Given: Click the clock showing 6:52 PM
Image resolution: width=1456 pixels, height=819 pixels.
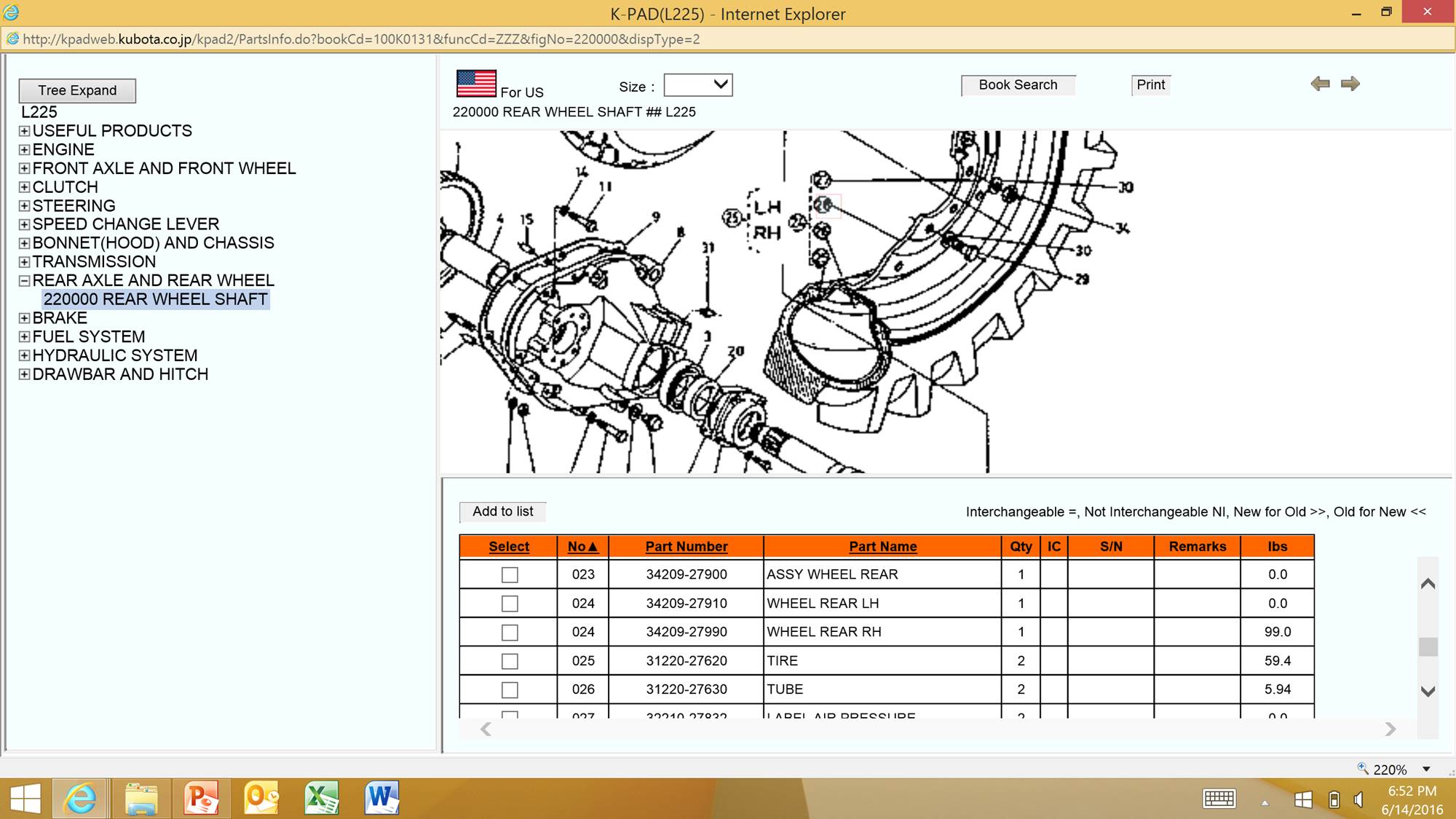Looking at the screenshot, I should click(x=1412, y=791).
